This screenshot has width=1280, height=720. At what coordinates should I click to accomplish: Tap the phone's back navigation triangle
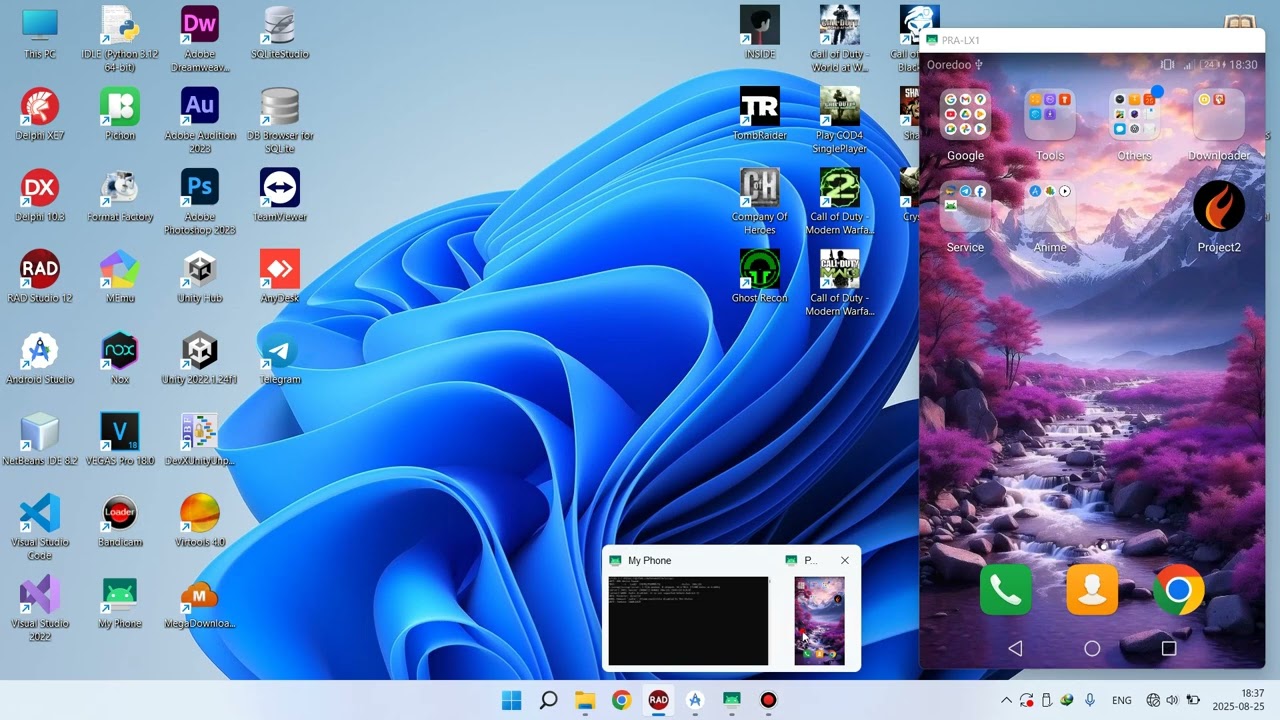pos(1015,648)
